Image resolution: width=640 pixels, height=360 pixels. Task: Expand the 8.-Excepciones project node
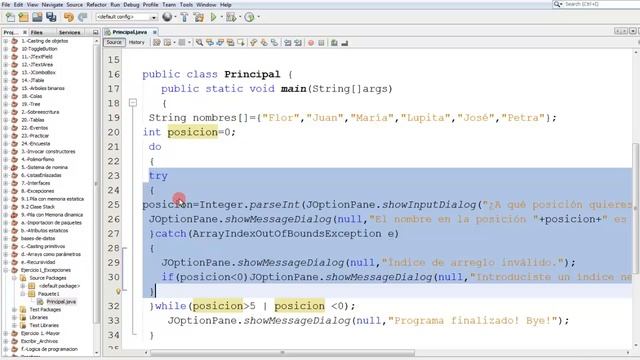6,191
